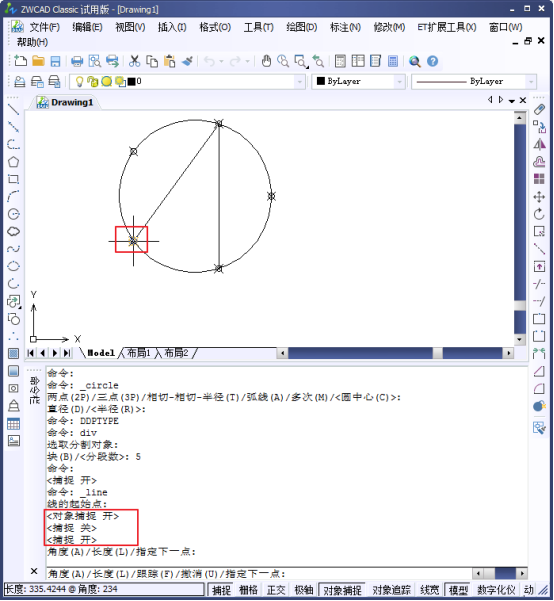Click the next-tab arrow beside layout tabs
Viewport: 554px width, 601px height.
click(x=55, y=353)
